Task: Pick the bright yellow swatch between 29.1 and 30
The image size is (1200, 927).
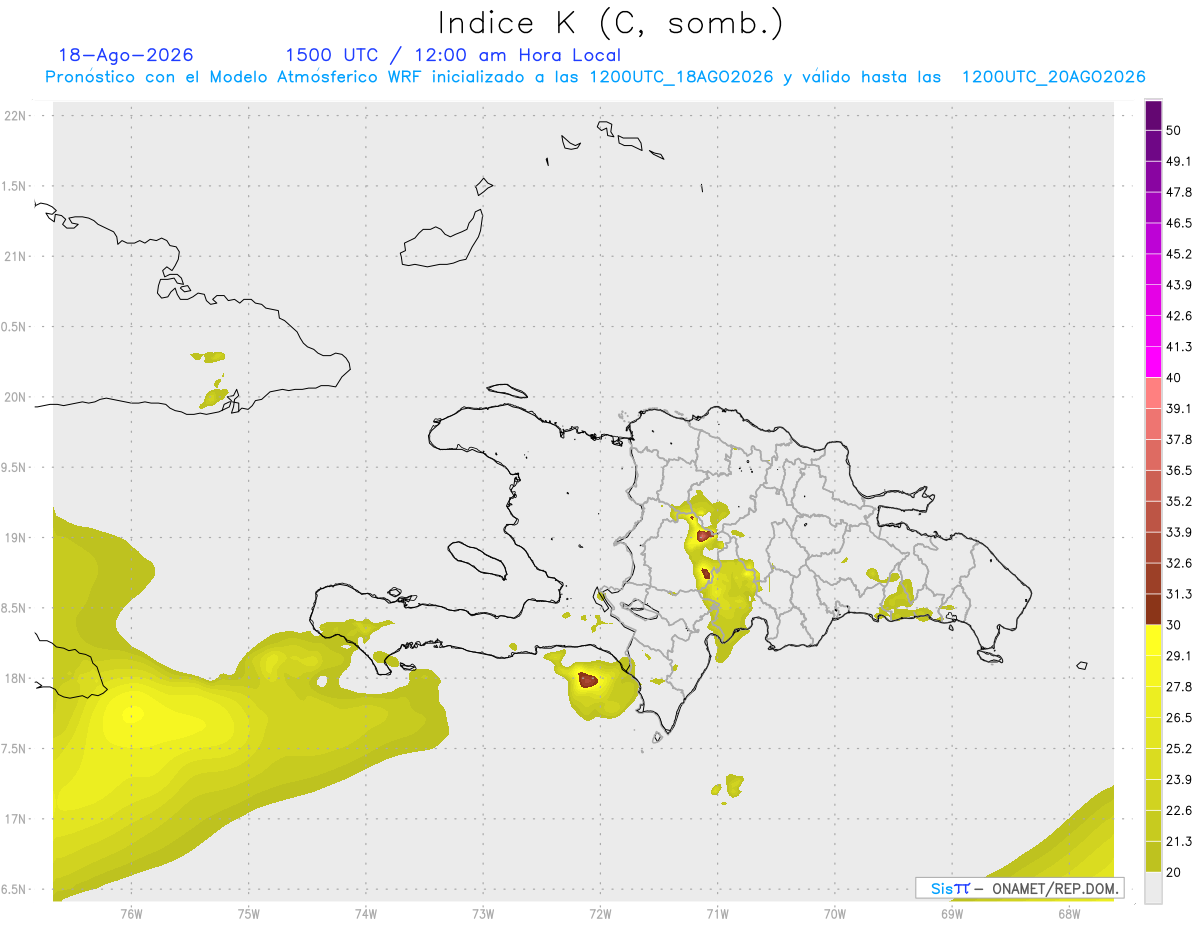Action: 1153,640
